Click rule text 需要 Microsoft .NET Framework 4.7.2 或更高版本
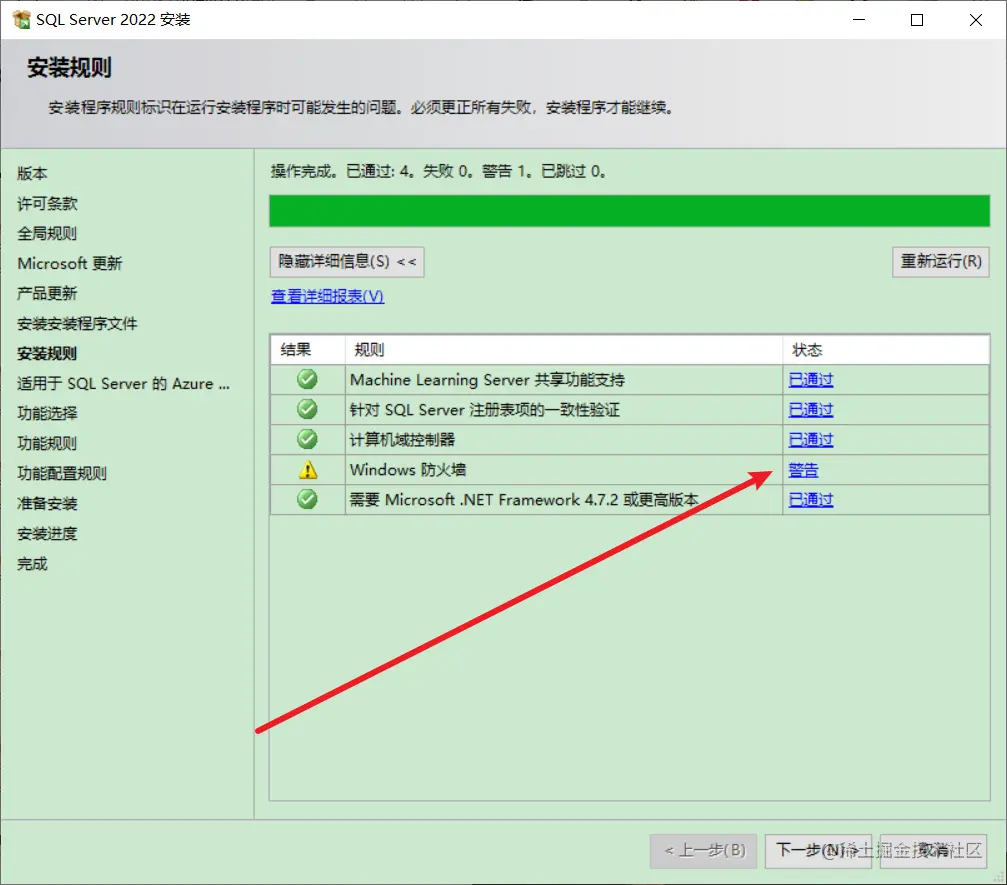This screenshot has width=1007, height=885. point(523,500)
